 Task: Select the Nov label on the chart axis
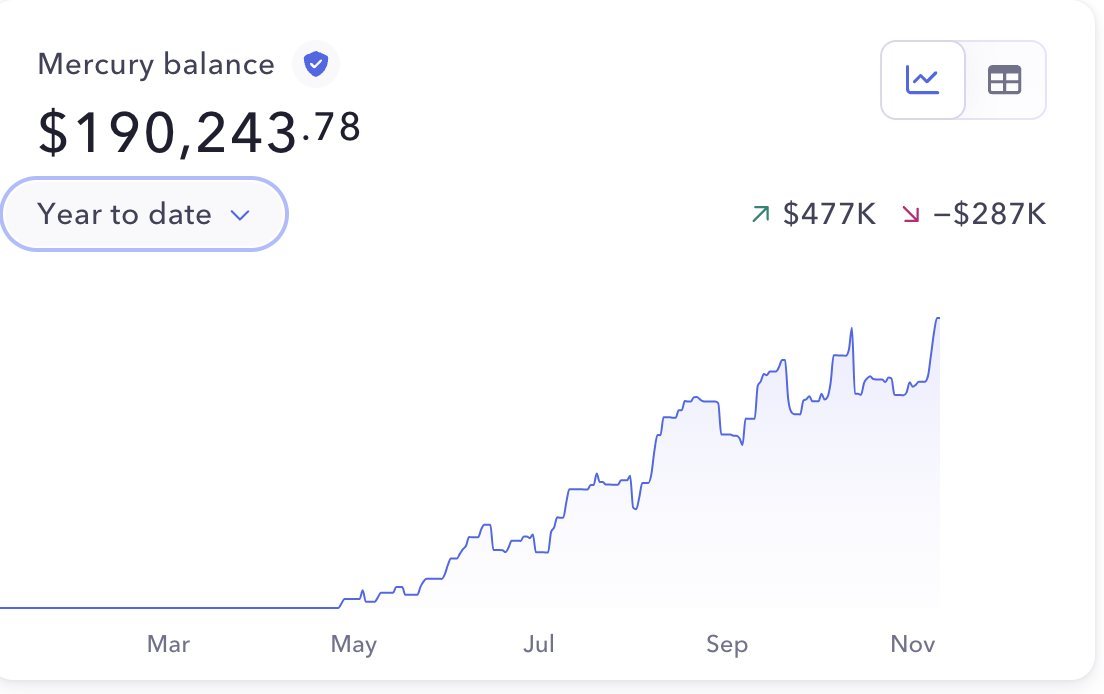(x=913, y=644)
